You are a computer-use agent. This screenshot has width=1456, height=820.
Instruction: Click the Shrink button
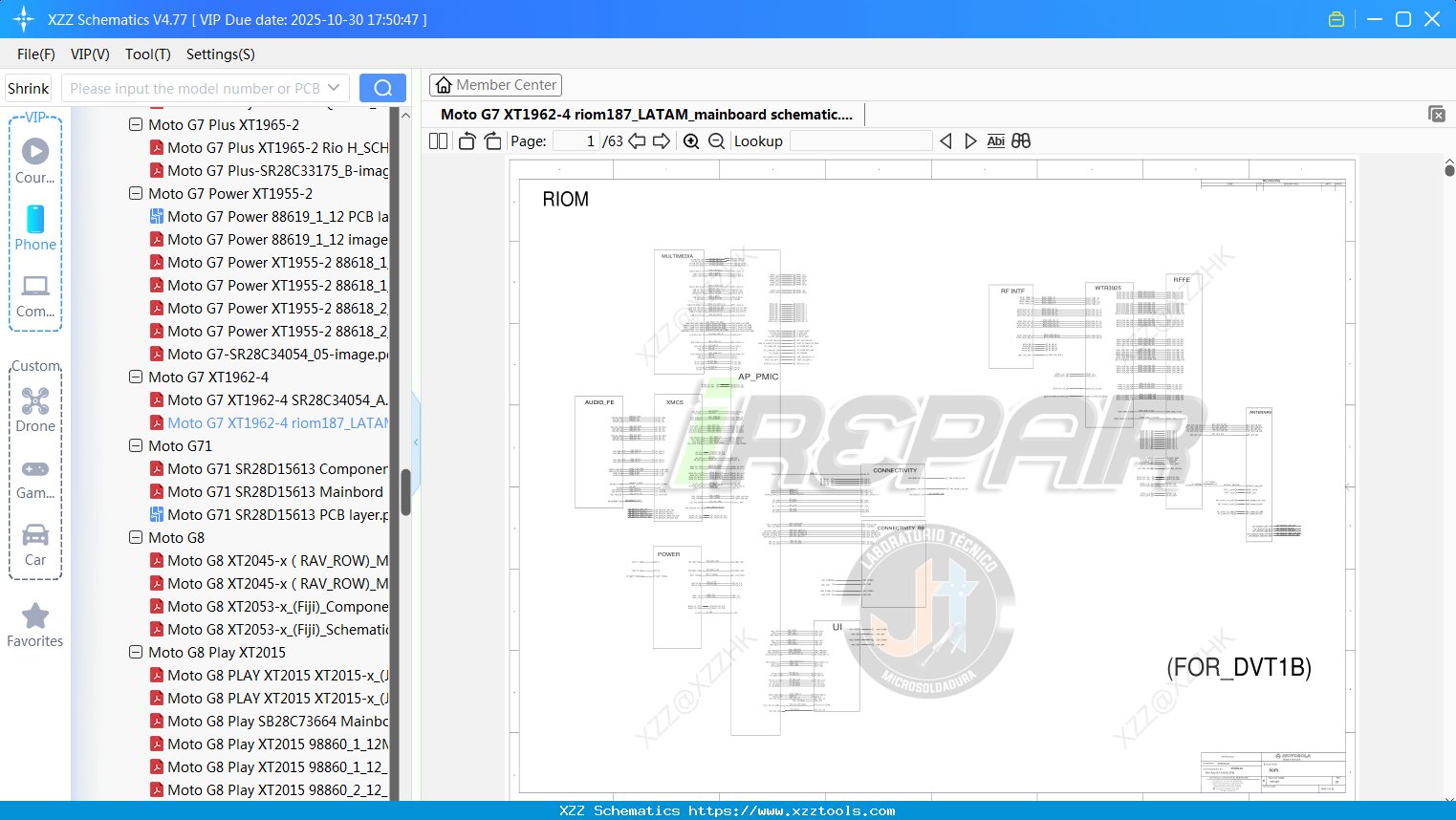tap(28, 88)
